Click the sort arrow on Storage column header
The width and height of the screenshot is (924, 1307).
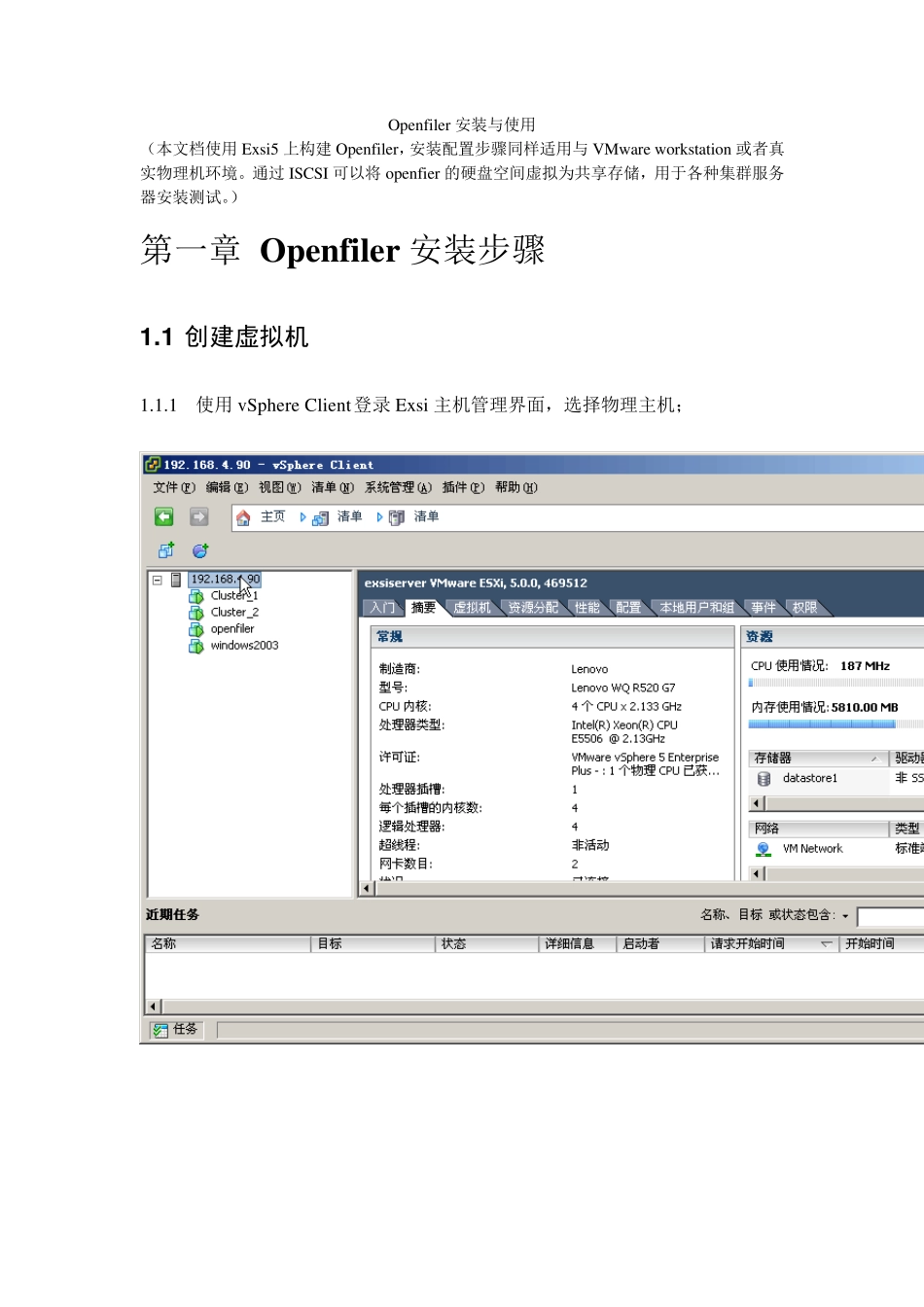[x=873, y=759]
